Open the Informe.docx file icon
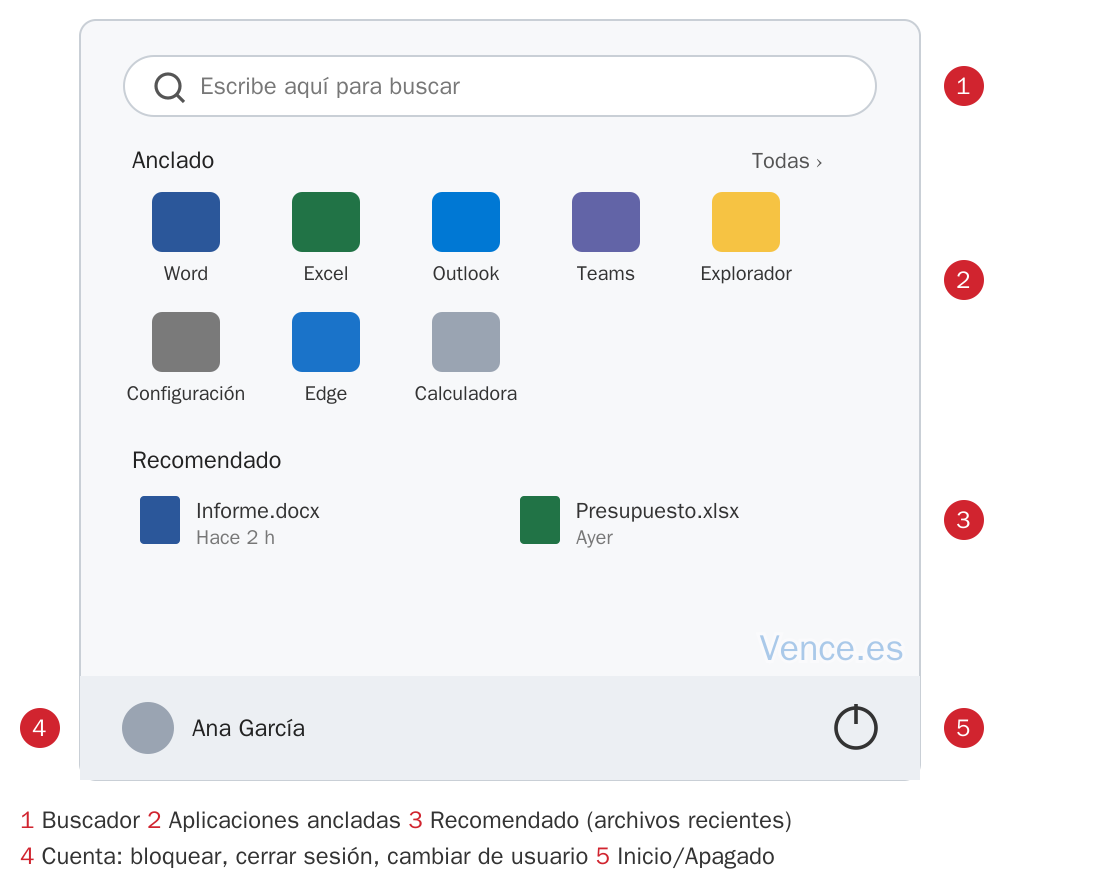 [x=160, y=520]
